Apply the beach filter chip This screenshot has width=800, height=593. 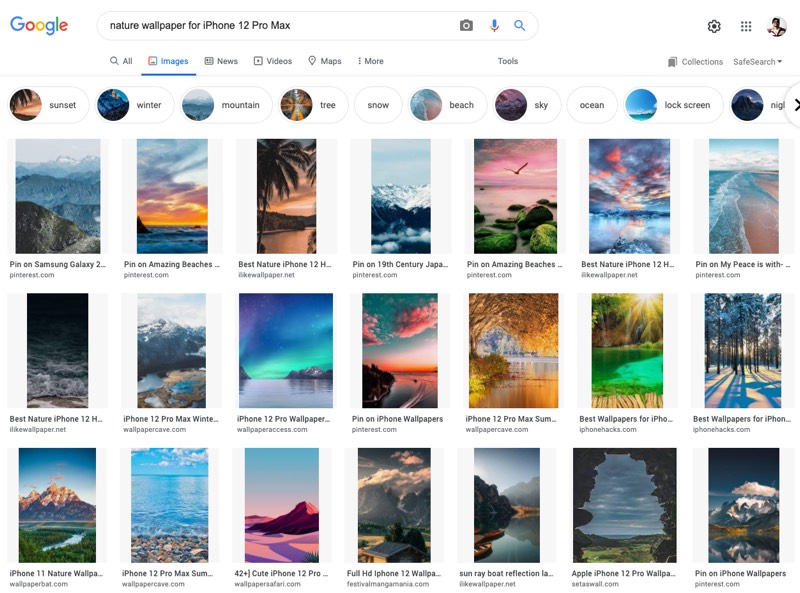(447, 105)
